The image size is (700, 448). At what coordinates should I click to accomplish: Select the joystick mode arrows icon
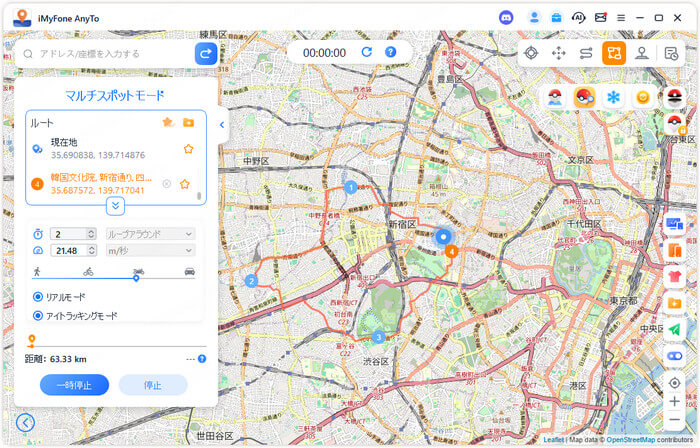(559, 53)
